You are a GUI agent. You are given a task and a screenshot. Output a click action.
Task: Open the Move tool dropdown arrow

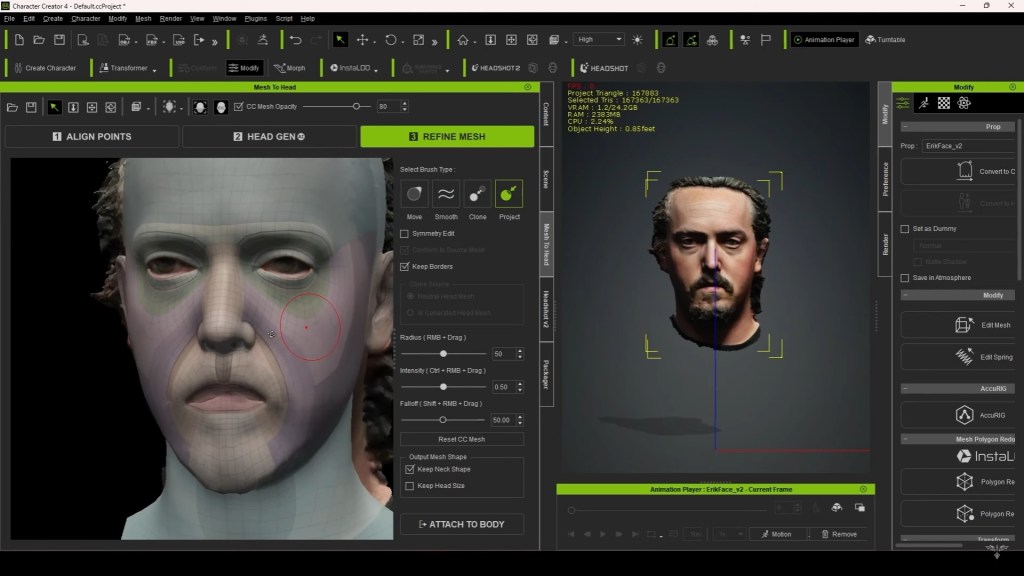point(374,42)
